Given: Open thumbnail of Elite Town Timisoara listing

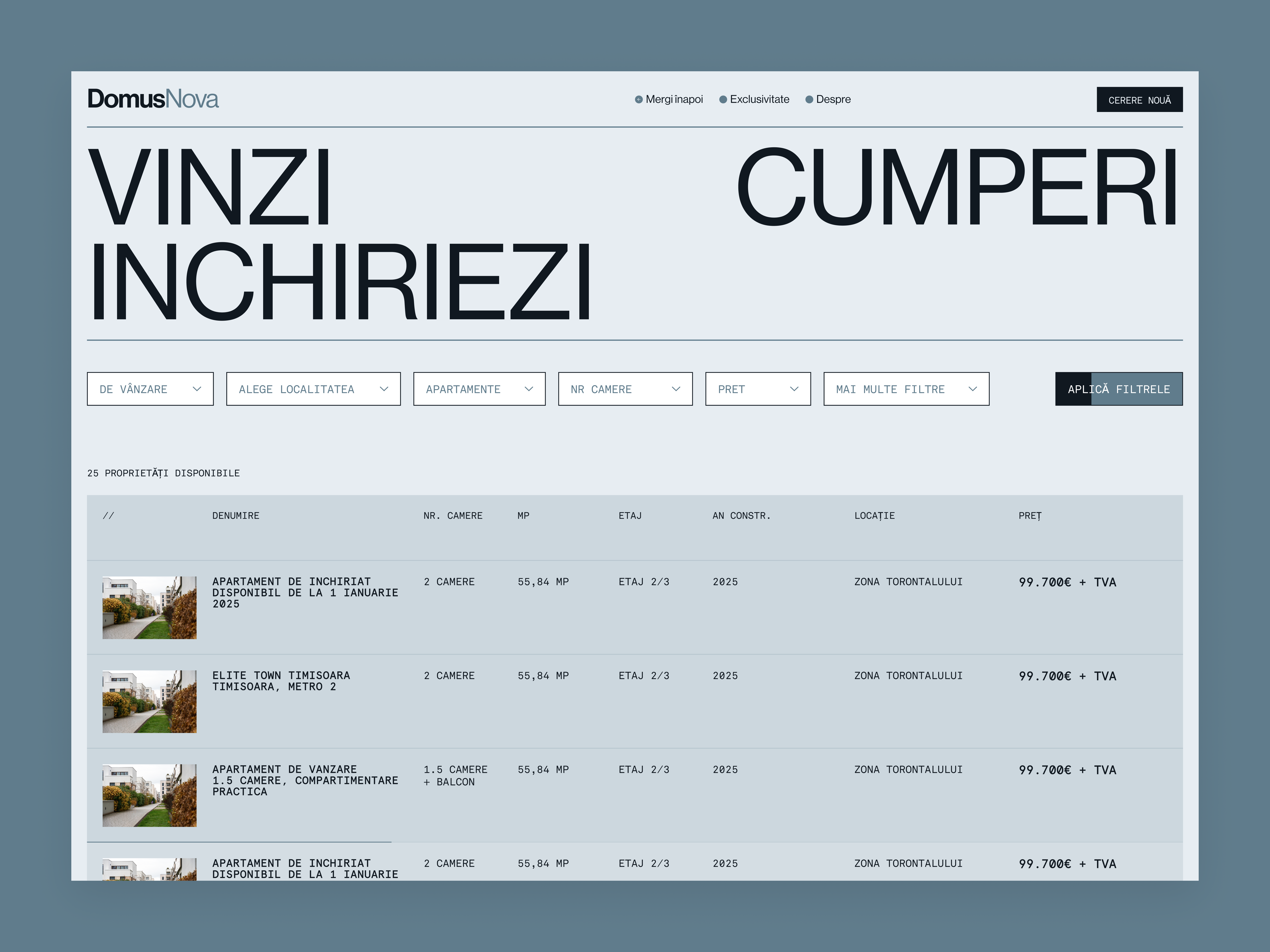Looking at the screenshot, I should 149,702.
